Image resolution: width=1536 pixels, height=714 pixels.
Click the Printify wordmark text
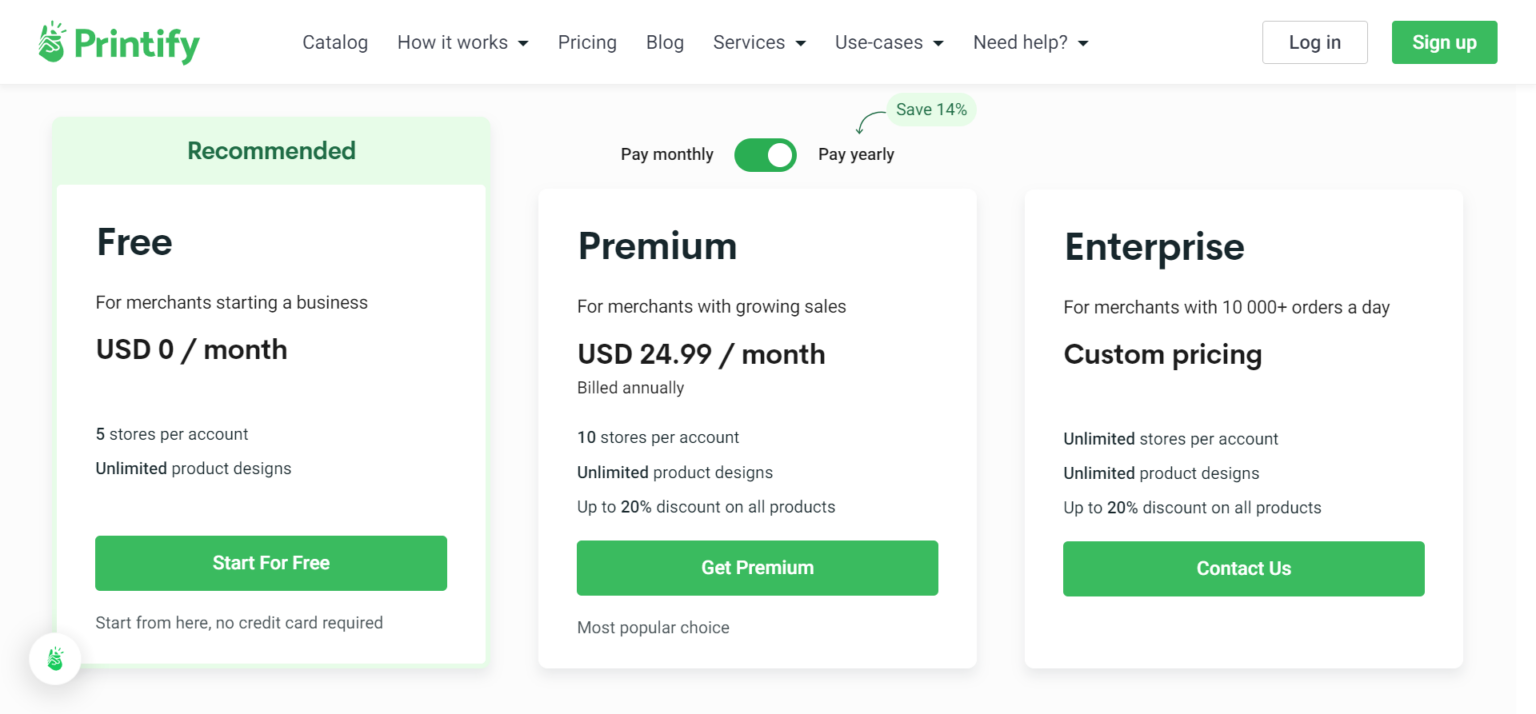[x=137, y=44]
